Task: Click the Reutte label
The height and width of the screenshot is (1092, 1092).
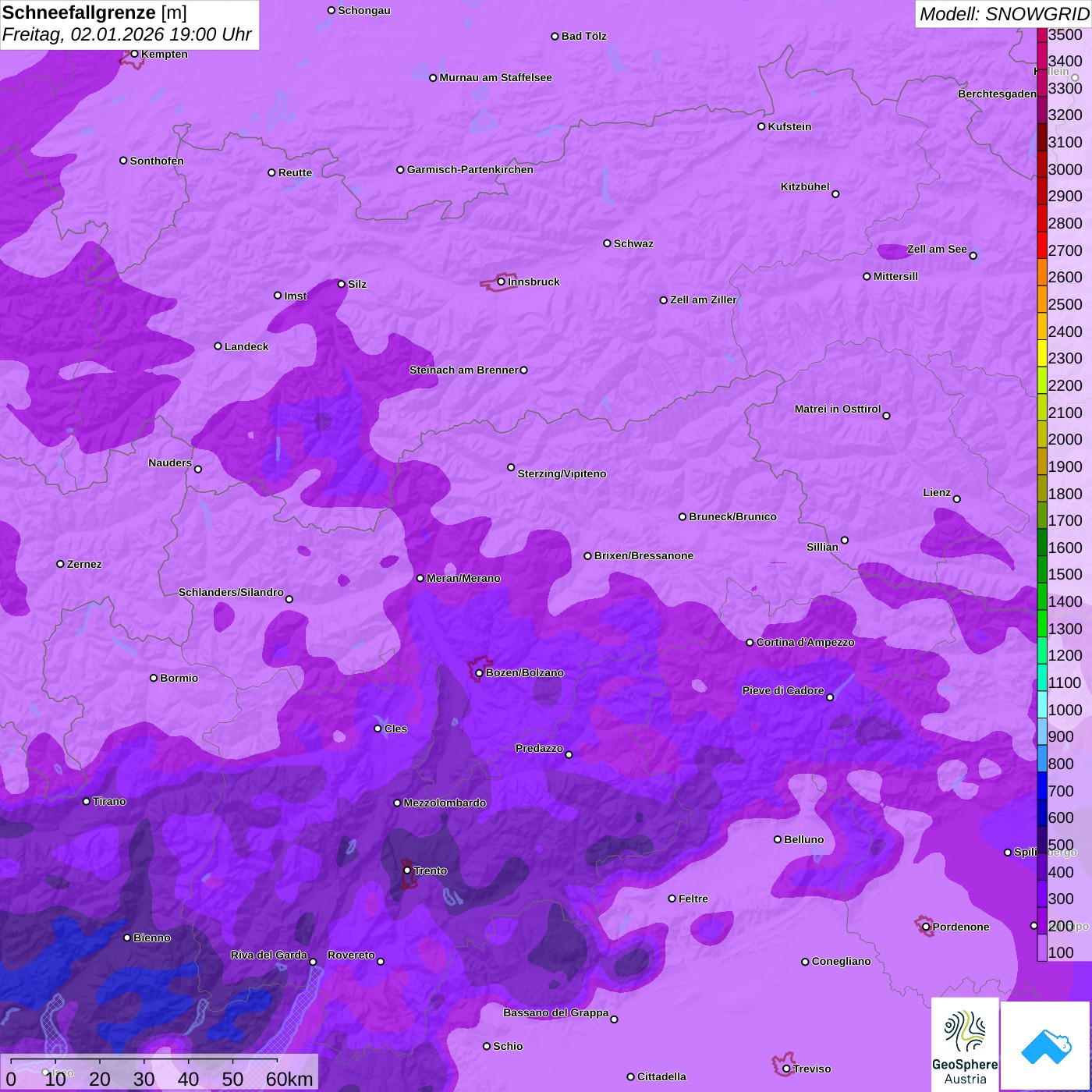Action: pyautogui.click(x=295, y=172)
